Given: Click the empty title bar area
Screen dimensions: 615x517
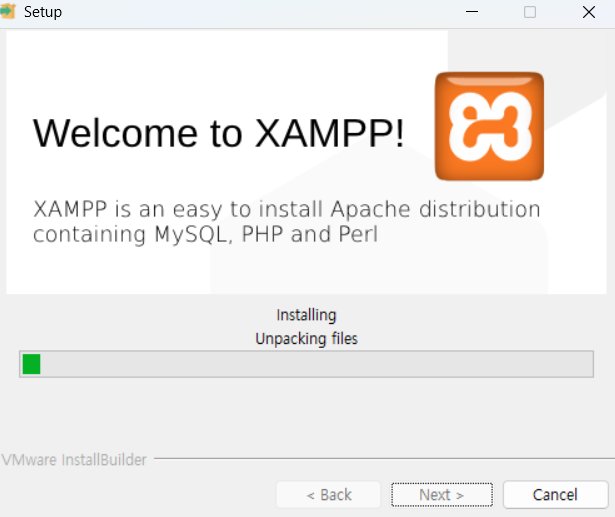Looking at the screenshot, I should tap(259, 12).
